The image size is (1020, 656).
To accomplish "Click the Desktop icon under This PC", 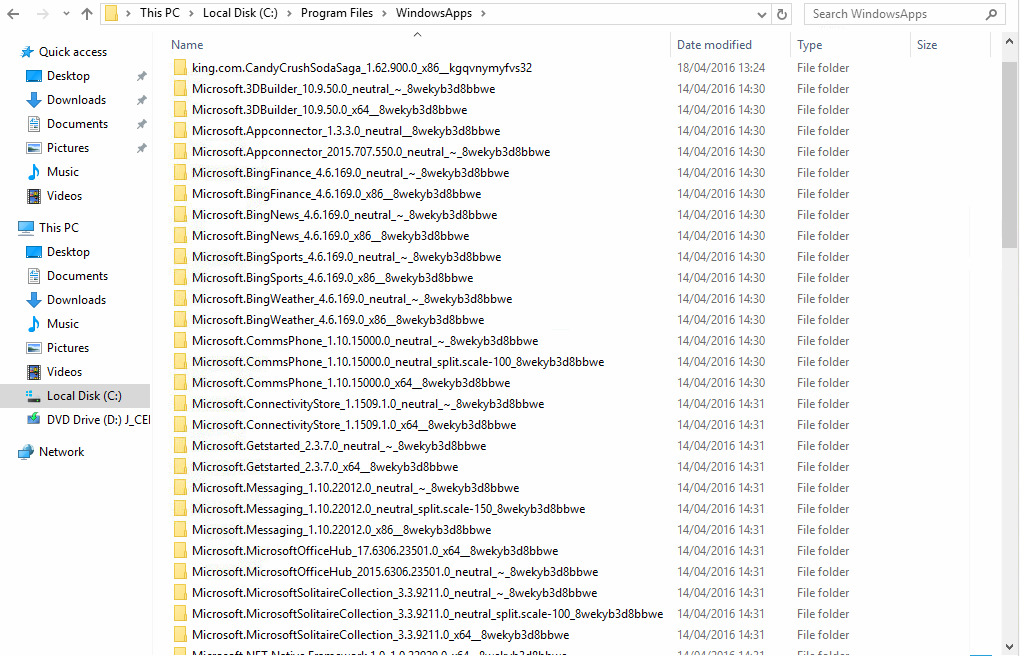I will 34,252.
